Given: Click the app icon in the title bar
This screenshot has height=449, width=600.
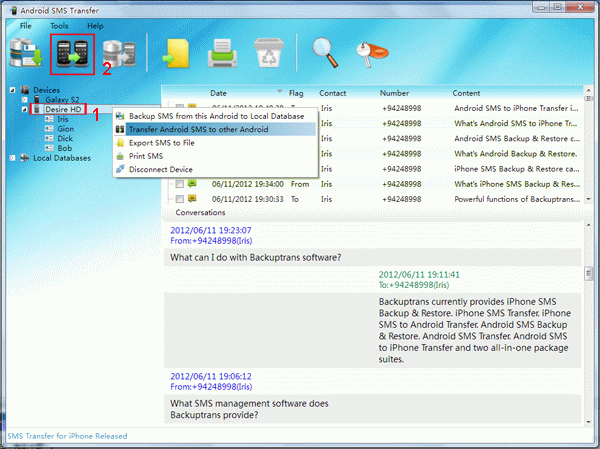Looking at the screenshot, I should tap(13, 10).
